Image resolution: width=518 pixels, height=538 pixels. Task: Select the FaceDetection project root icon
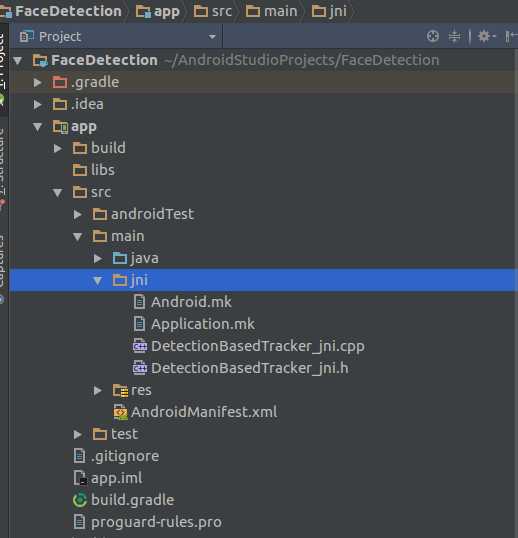click(40, 61)
